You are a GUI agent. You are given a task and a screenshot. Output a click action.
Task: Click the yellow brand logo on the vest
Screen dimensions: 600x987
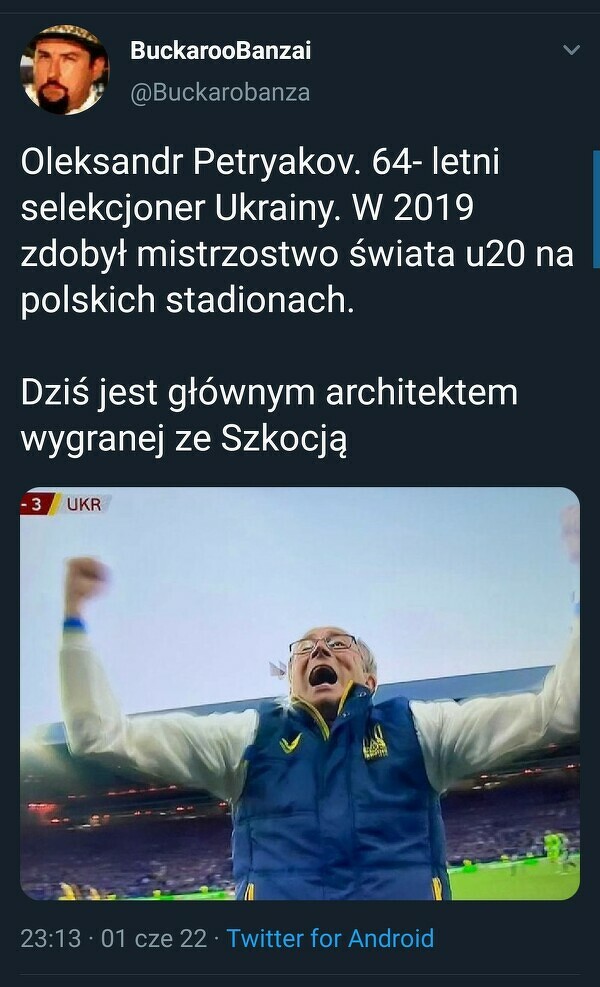(290, 744)
